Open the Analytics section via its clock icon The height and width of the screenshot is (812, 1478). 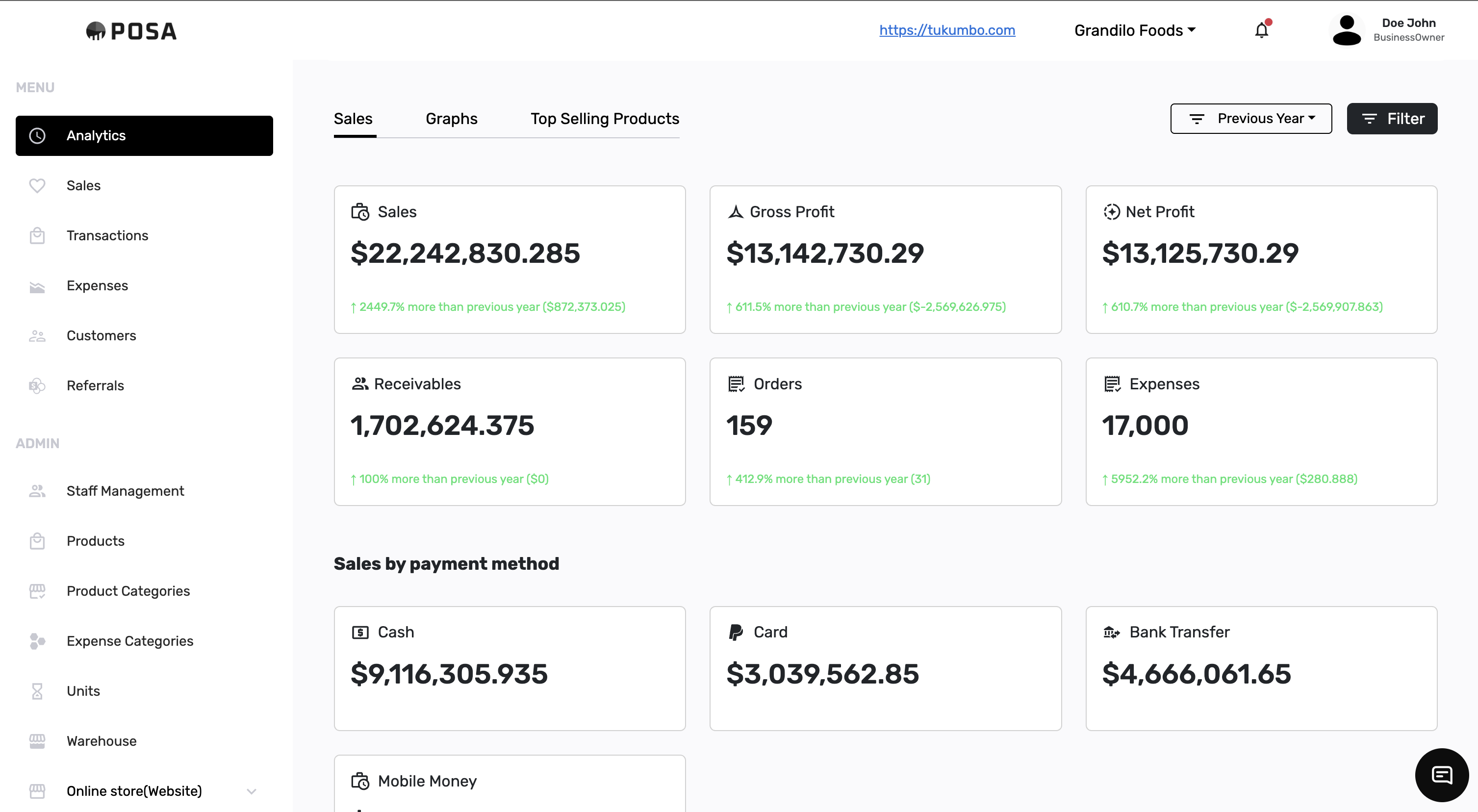point(37,135)
